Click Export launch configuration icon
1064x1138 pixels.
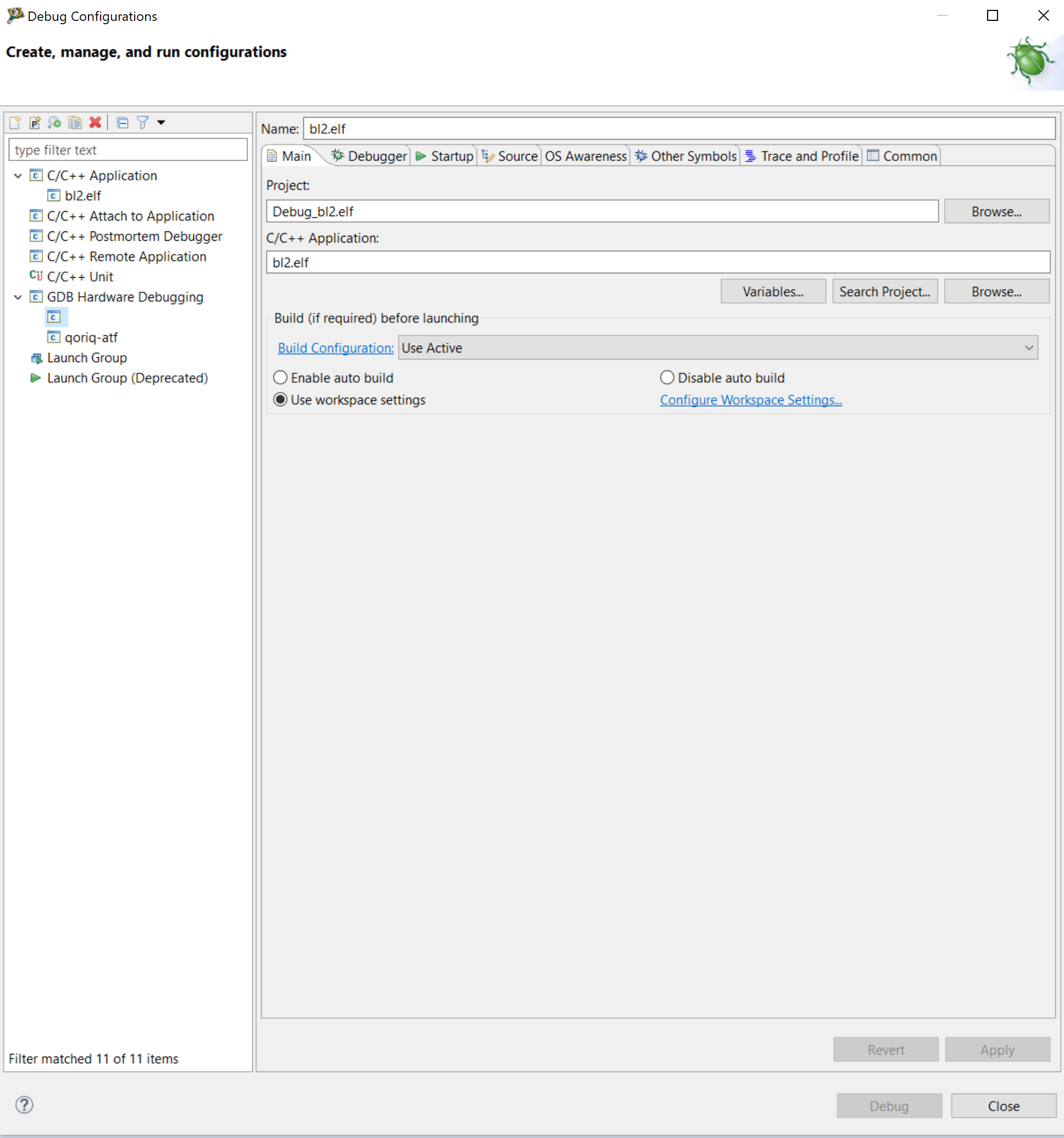pyautogui.click(x=55, y=123)
